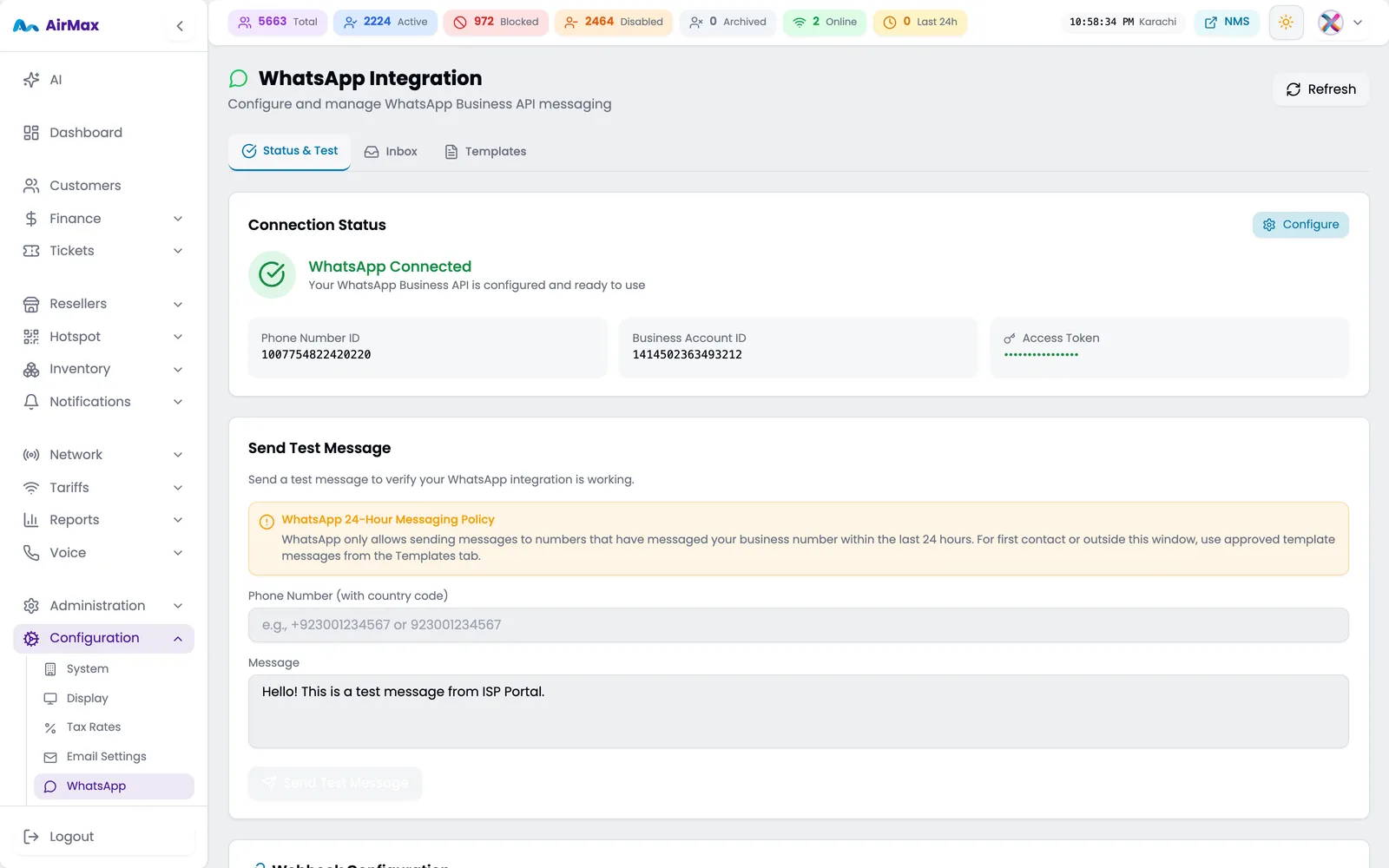This screenshot has height=868, width=1389.
Task: Click the 10:58:34 PM Karachi clock
Action: (x=1122, y=23)
